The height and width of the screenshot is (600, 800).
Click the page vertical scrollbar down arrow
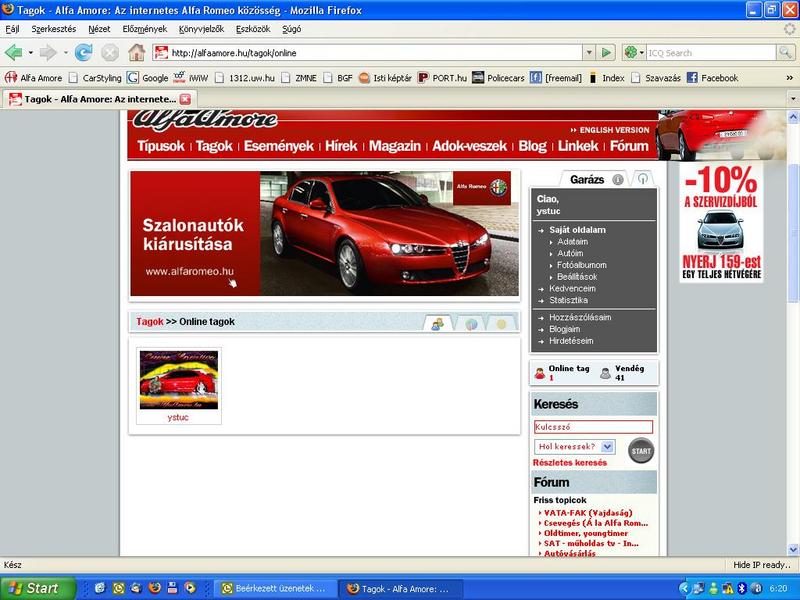click(x=793, y=549)
